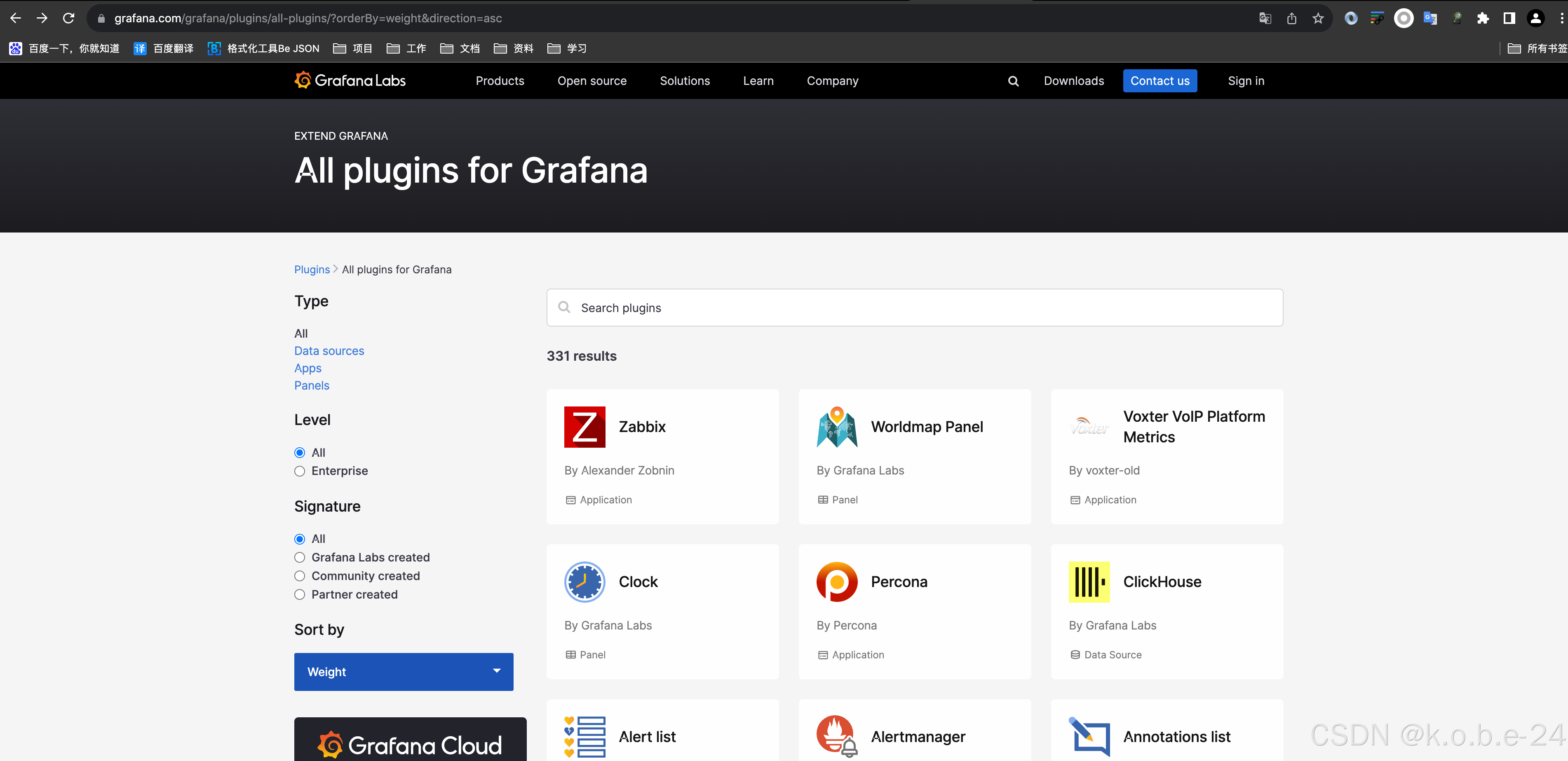
Task: Click the translate page icon in address bar
Action: [1265, 18]
